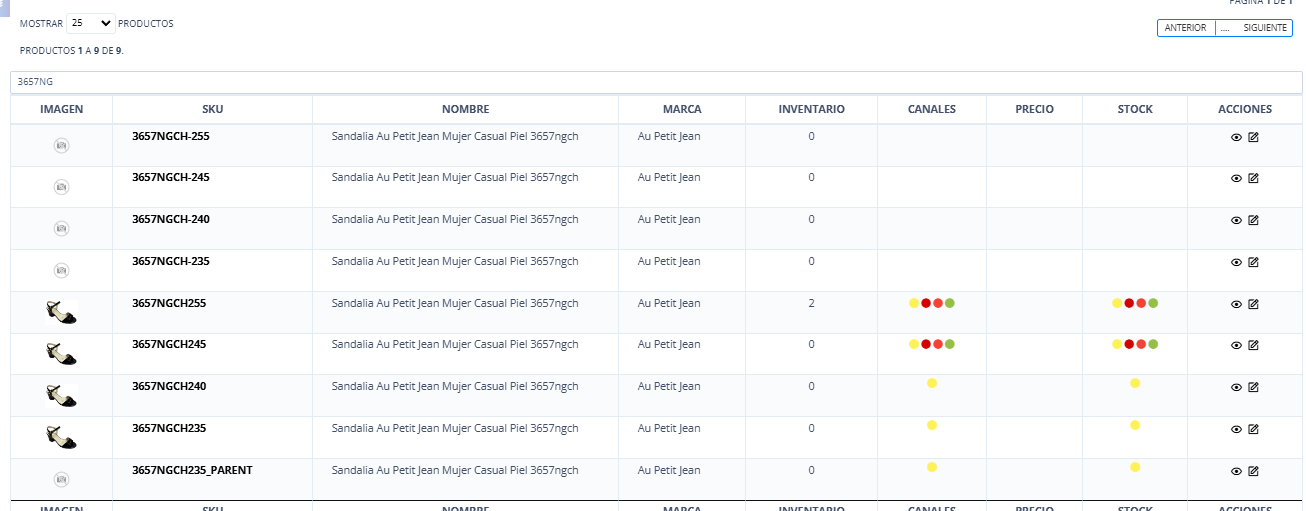This screenshot has height=511, width=1306.
Task: Sort by the top SKU column header
Action: pos(212,109)
